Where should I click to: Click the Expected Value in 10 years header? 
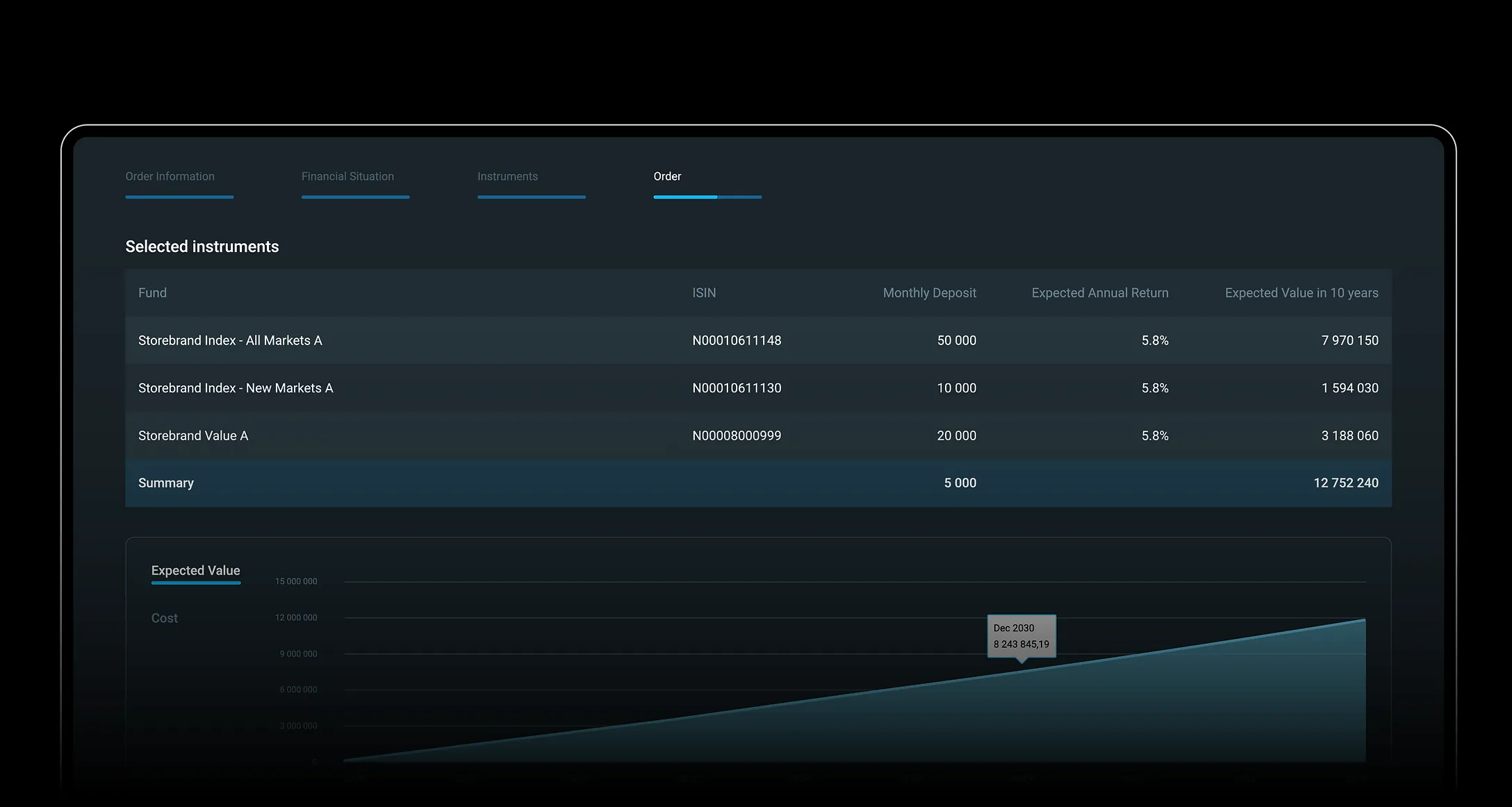pyautogui.click(x=1301, y=293)
